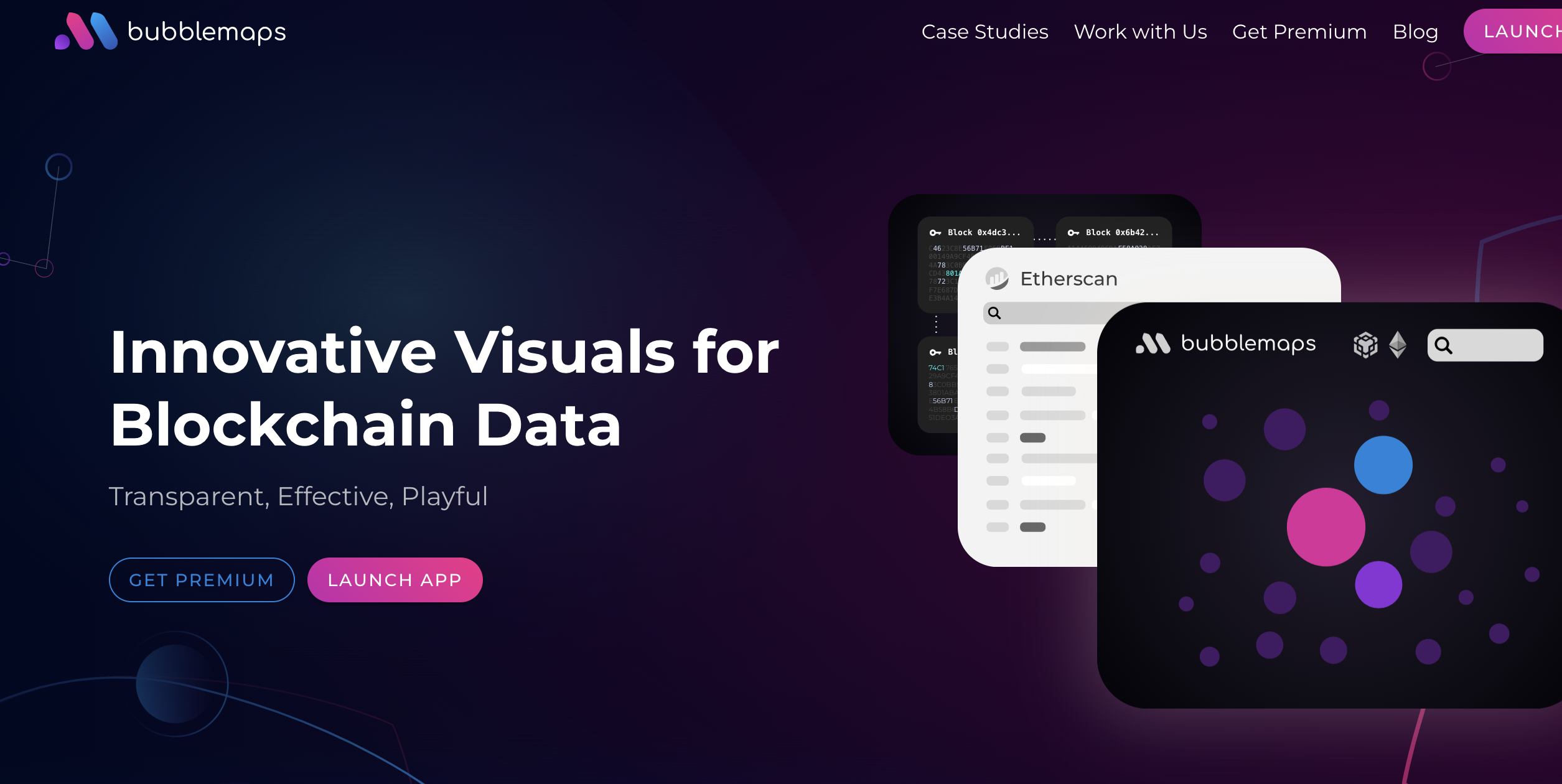Image resolution: width=1562 pixels, height=784 pixels.
Task: Click the GET PREMIUM outlined button
Action: click(200, 580)
